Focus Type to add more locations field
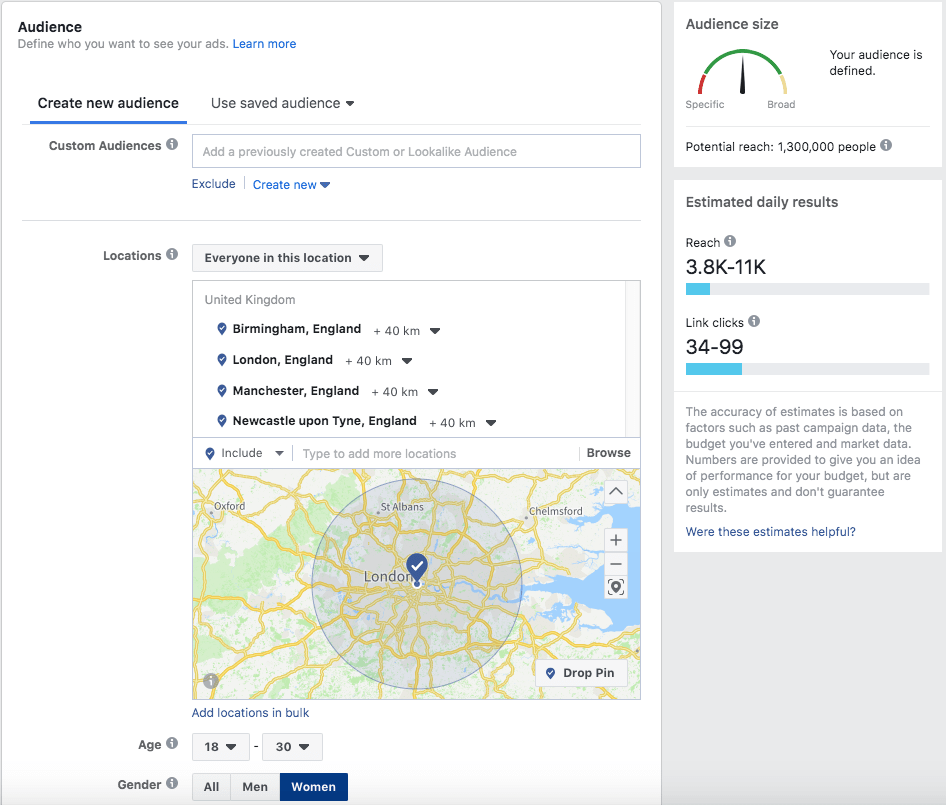The height and width of the screenshot is (805, 946). 436,453
